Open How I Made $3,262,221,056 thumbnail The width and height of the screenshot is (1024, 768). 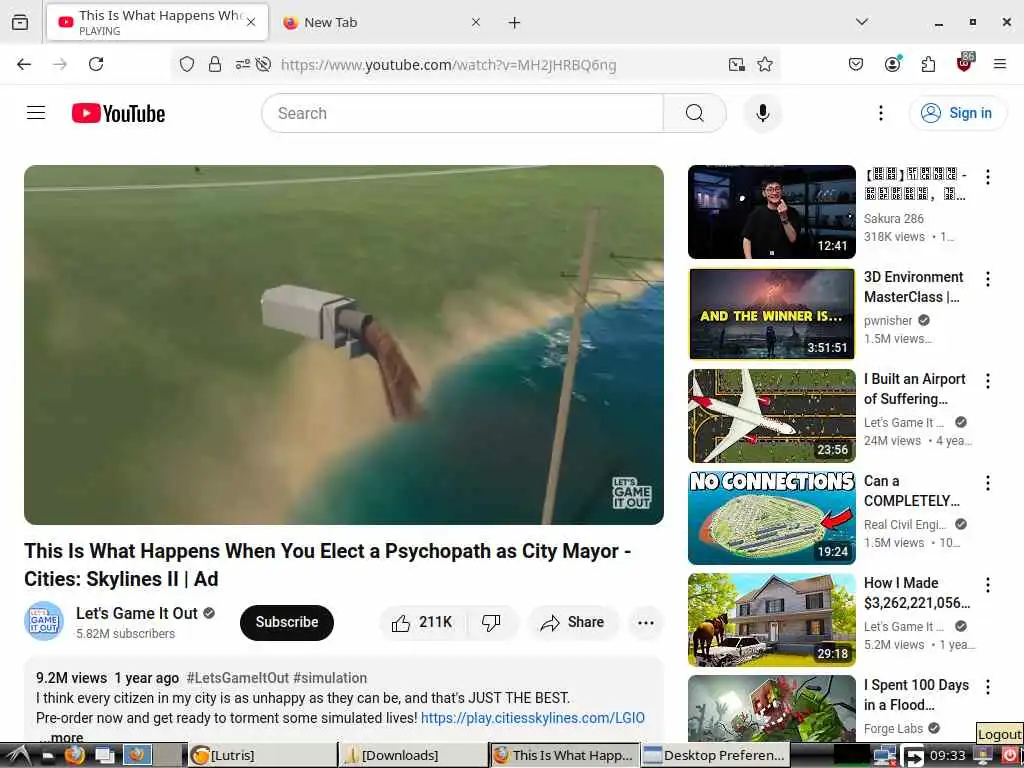click(771, 619)
